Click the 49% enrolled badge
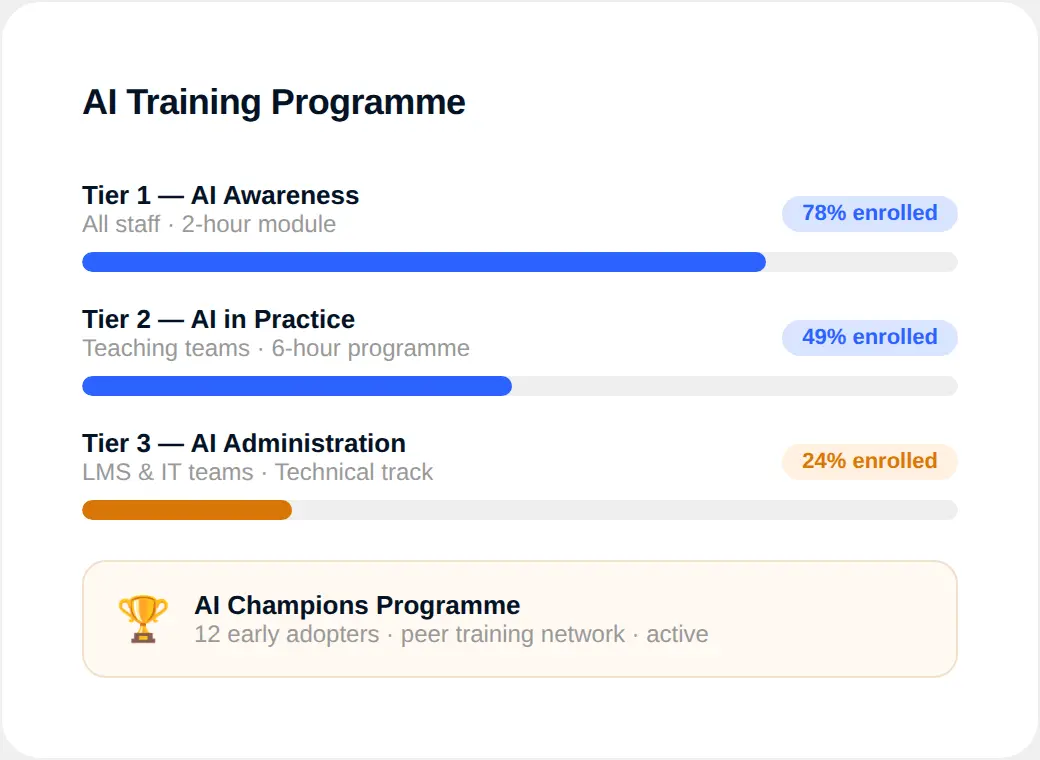Screen dimensions: 1040x760 [x=869, y=337]
